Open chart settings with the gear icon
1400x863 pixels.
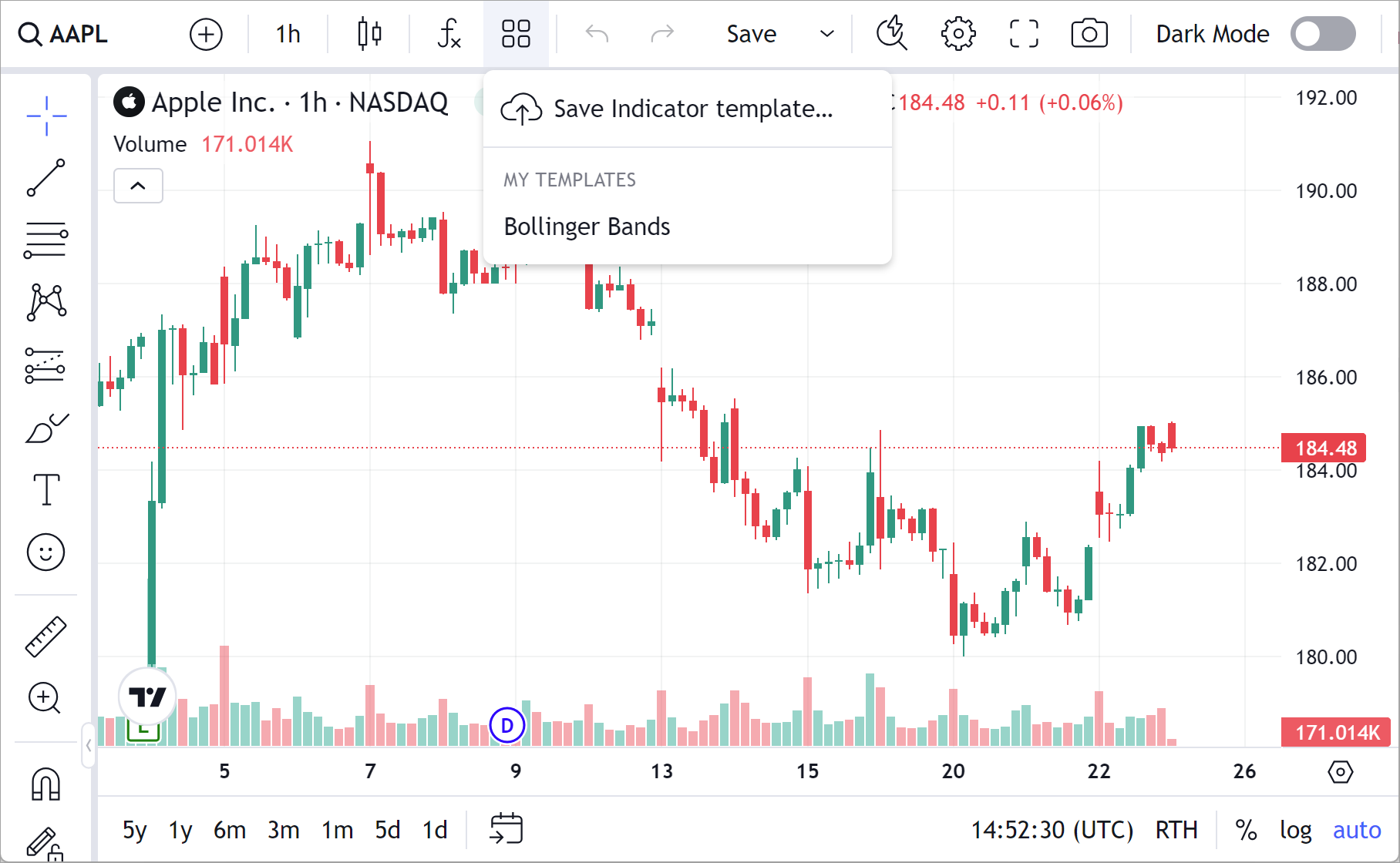tap(957, 33)
